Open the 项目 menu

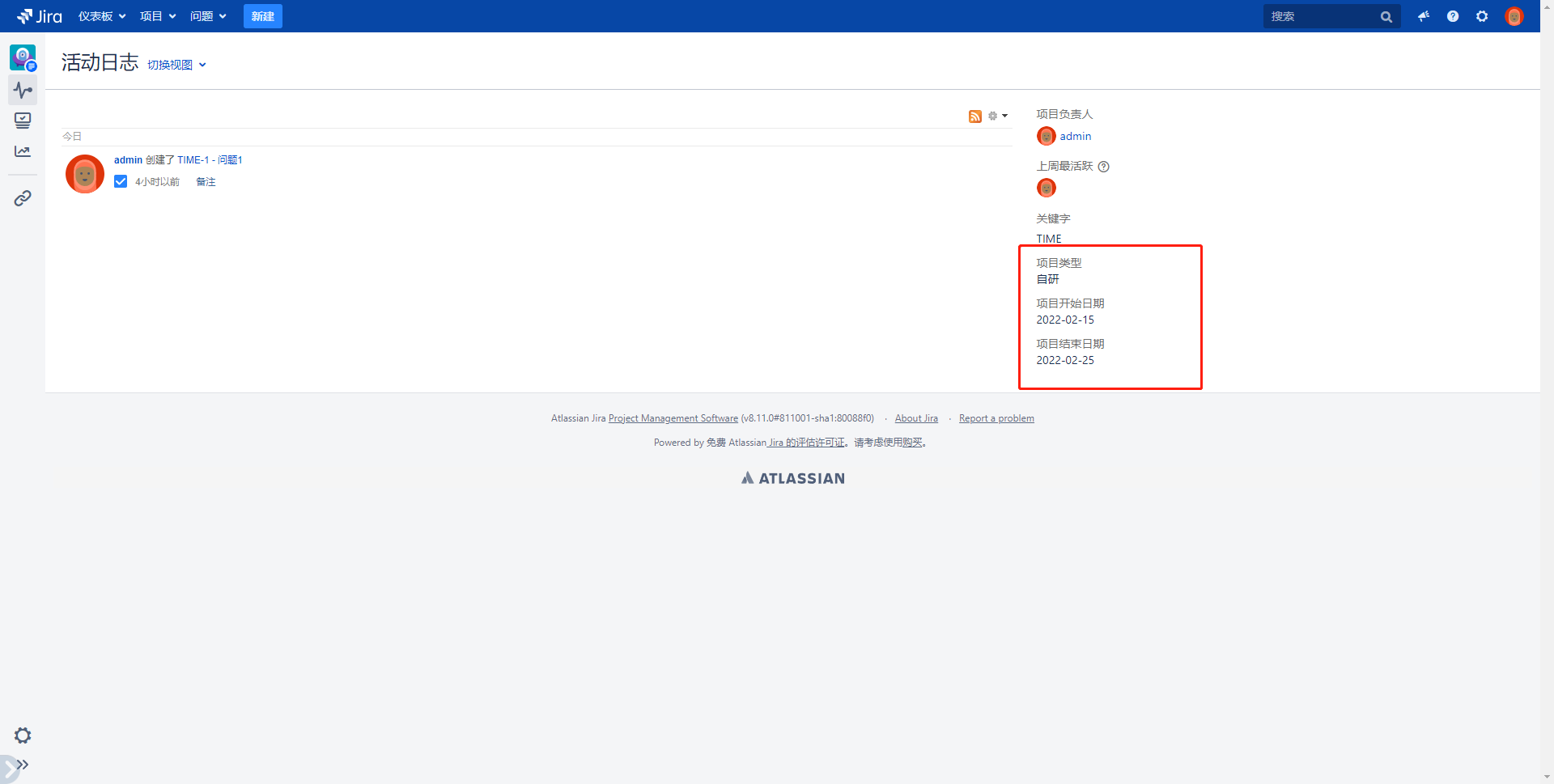click(157, 16)
